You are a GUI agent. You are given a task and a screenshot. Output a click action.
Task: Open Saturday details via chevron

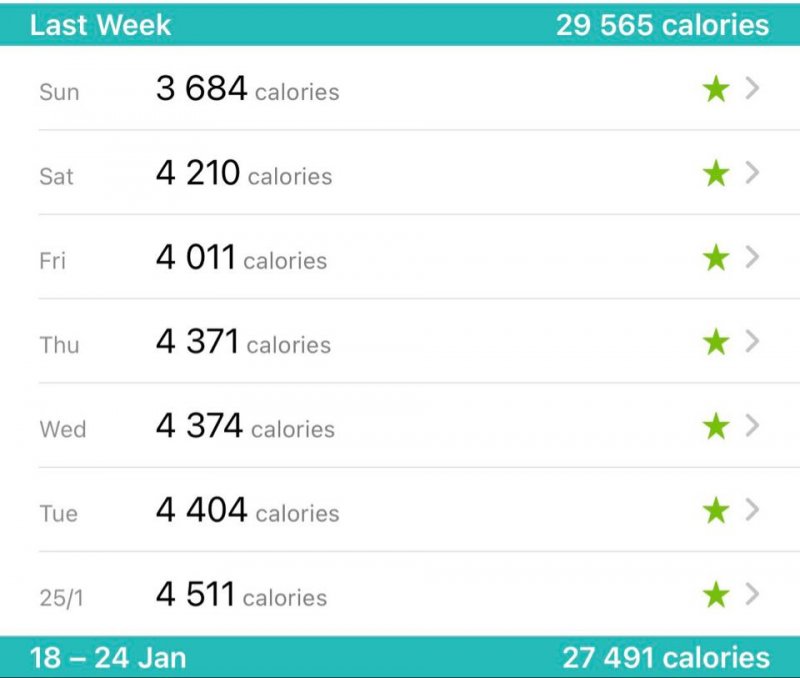[x=752, y=172]
